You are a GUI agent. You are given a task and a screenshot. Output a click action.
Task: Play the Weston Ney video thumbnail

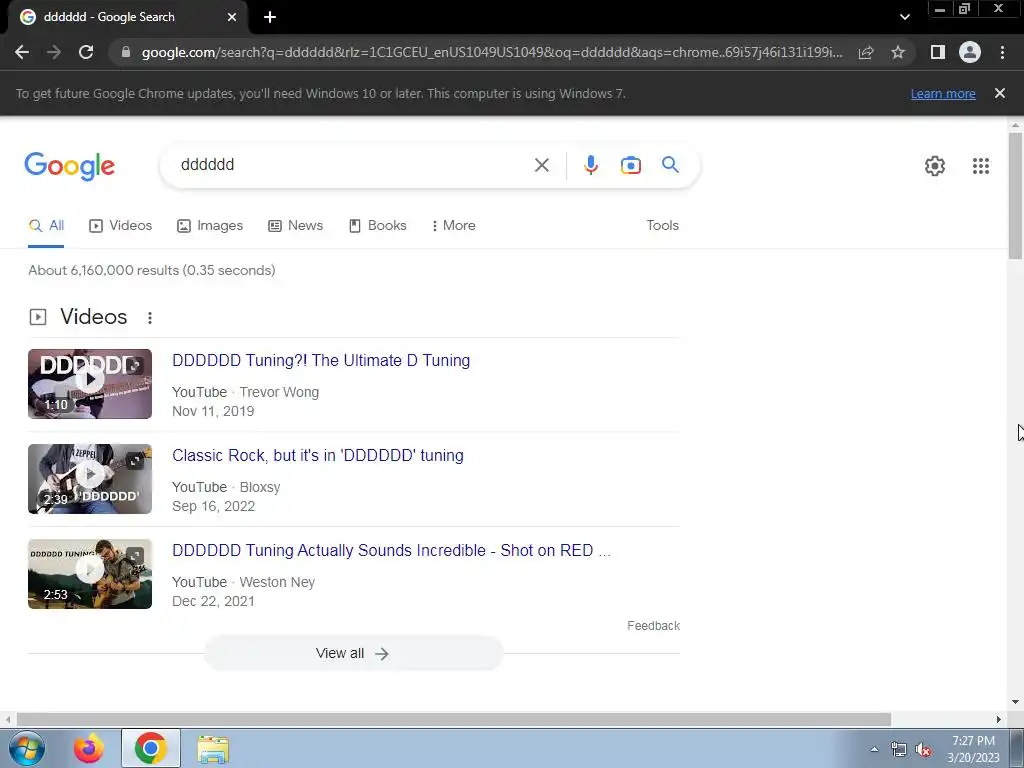[90, 574]
